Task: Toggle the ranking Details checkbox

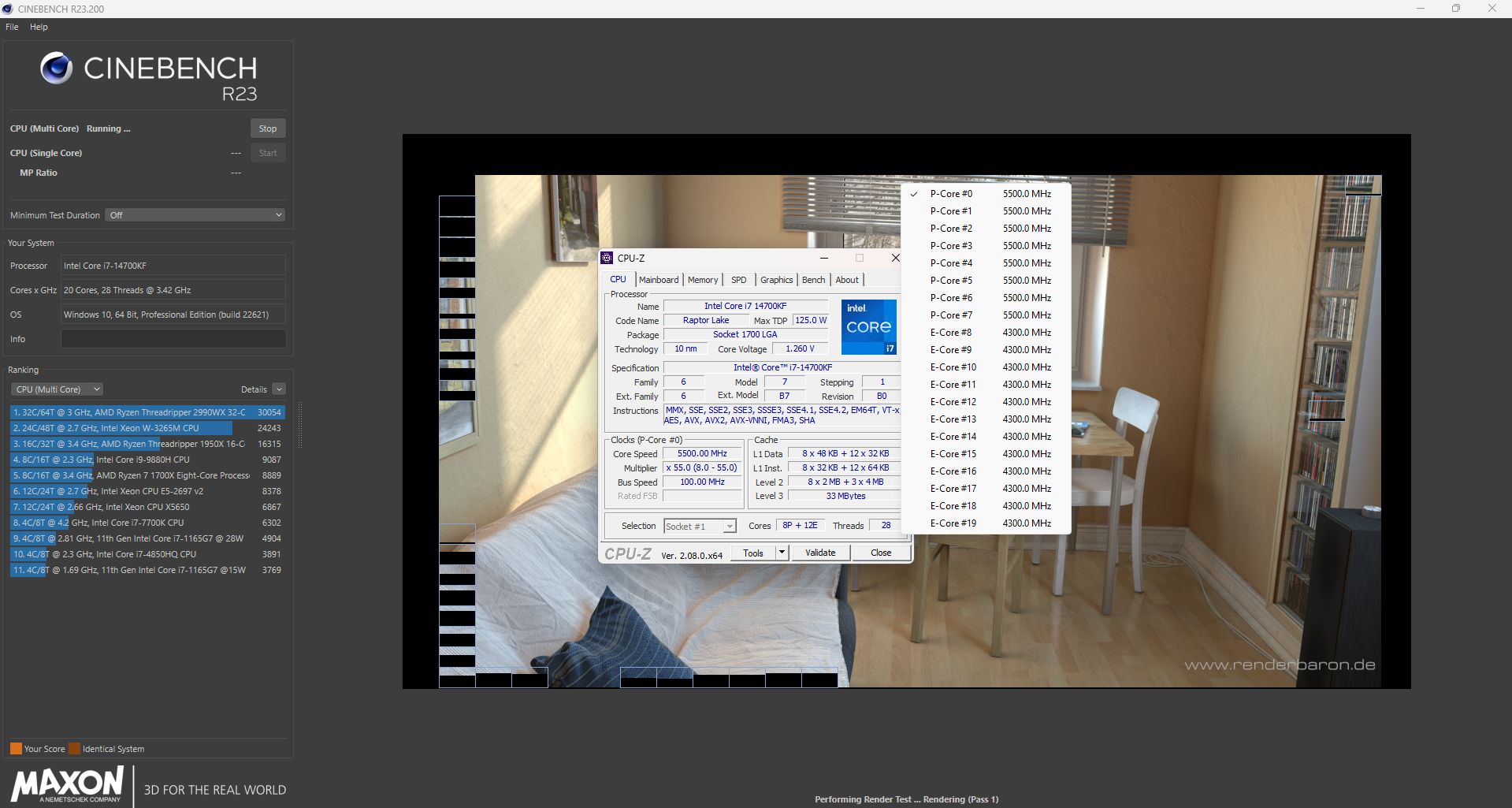Action: point(279,389)
